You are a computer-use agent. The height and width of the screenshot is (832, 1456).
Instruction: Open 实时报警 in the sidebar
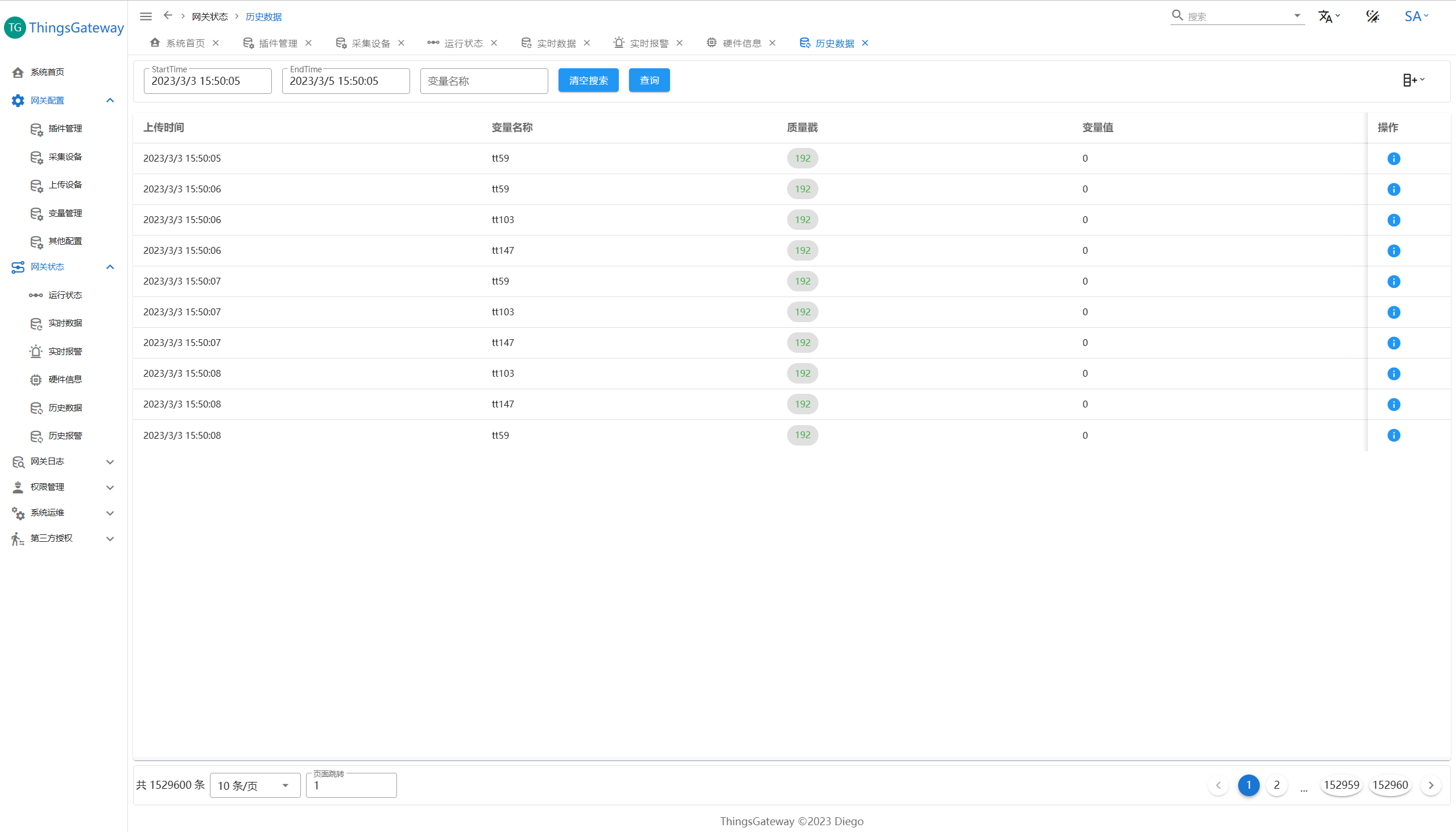[64, 352]
